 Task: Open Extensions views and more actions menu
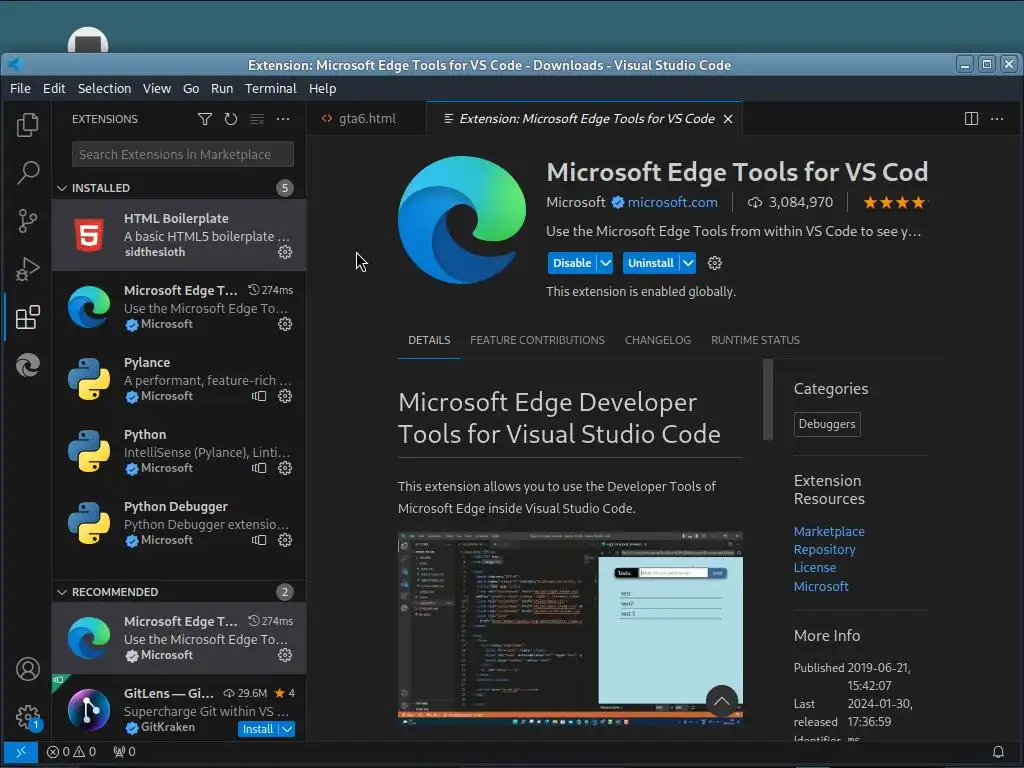283,119
